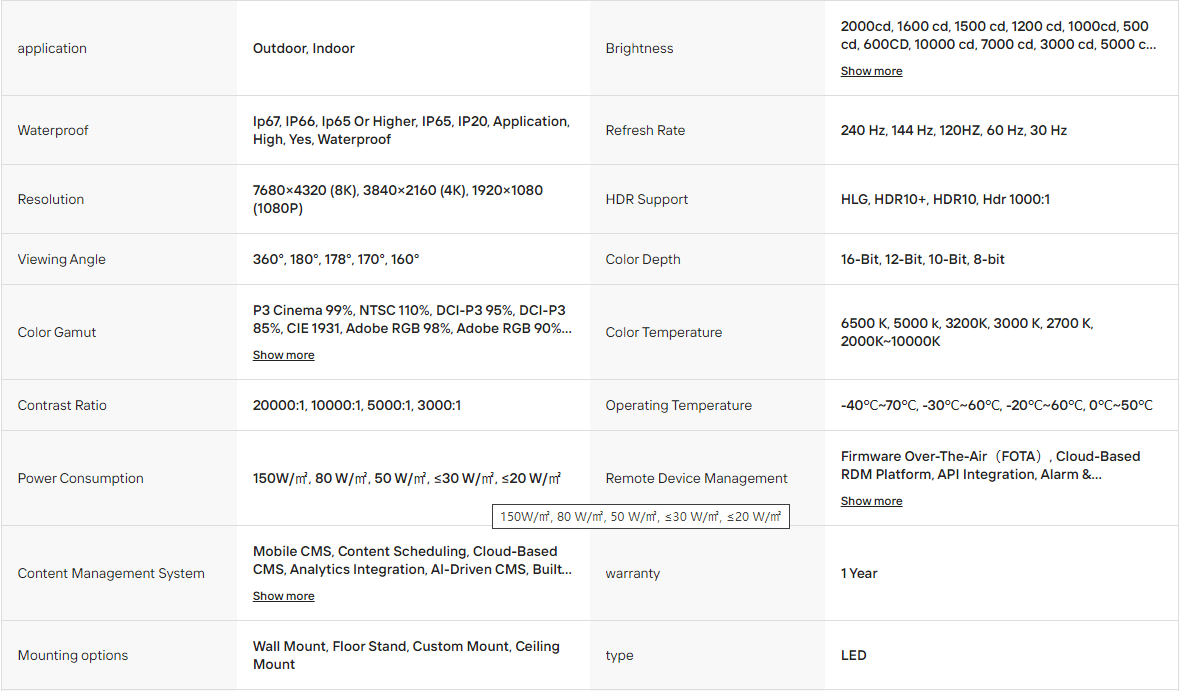The image size is (1180, 691).
Task: Click the 'Viewing Angle' label
Action: 62,259
